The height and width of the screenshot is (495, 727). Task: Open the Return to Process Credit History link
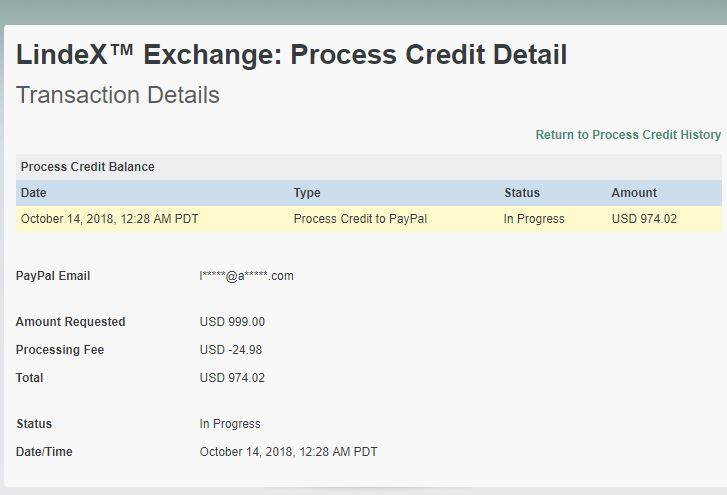[628, 135]
